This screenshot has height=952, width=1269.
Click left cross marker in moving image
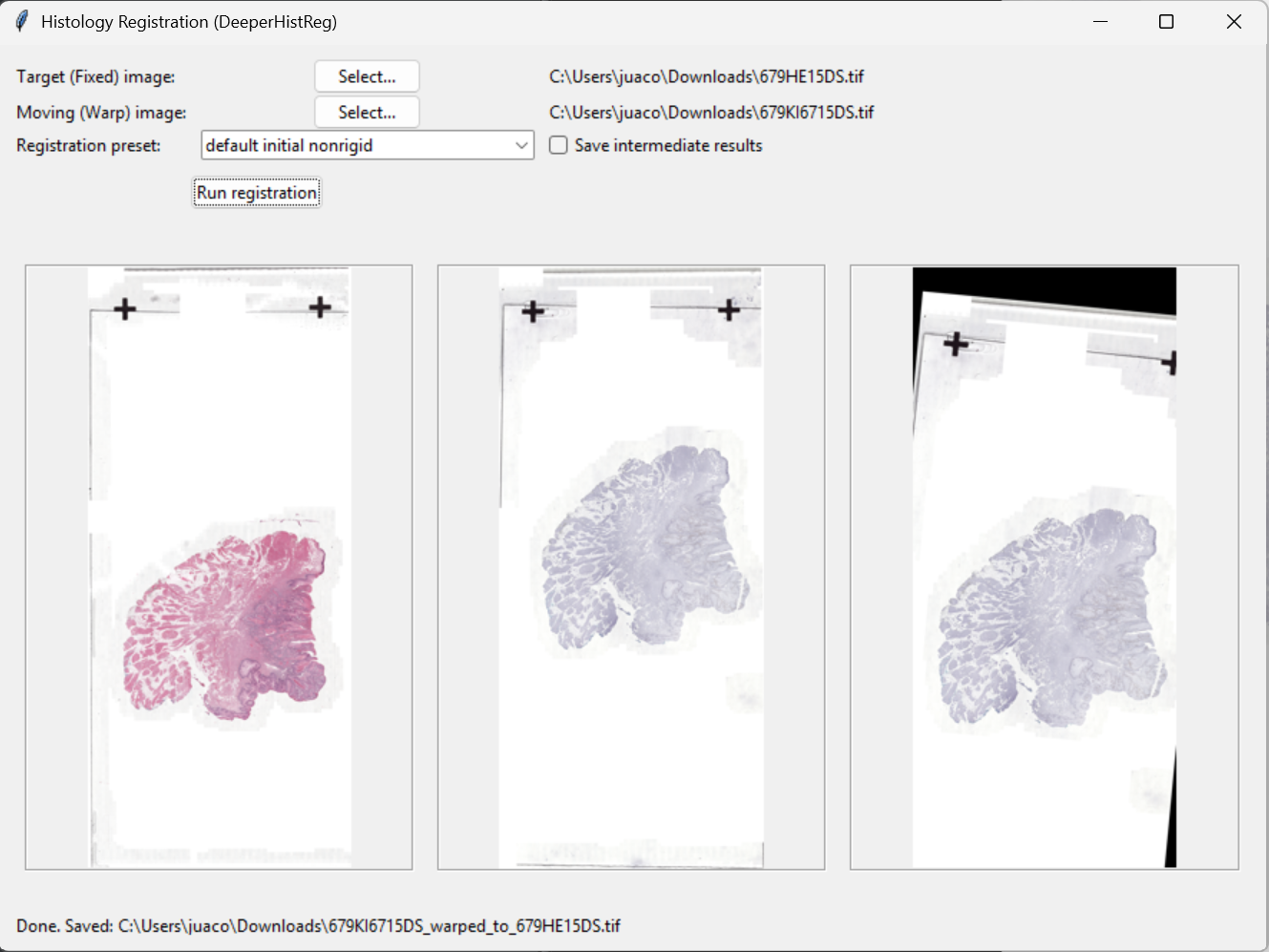(x=533, y=311)
